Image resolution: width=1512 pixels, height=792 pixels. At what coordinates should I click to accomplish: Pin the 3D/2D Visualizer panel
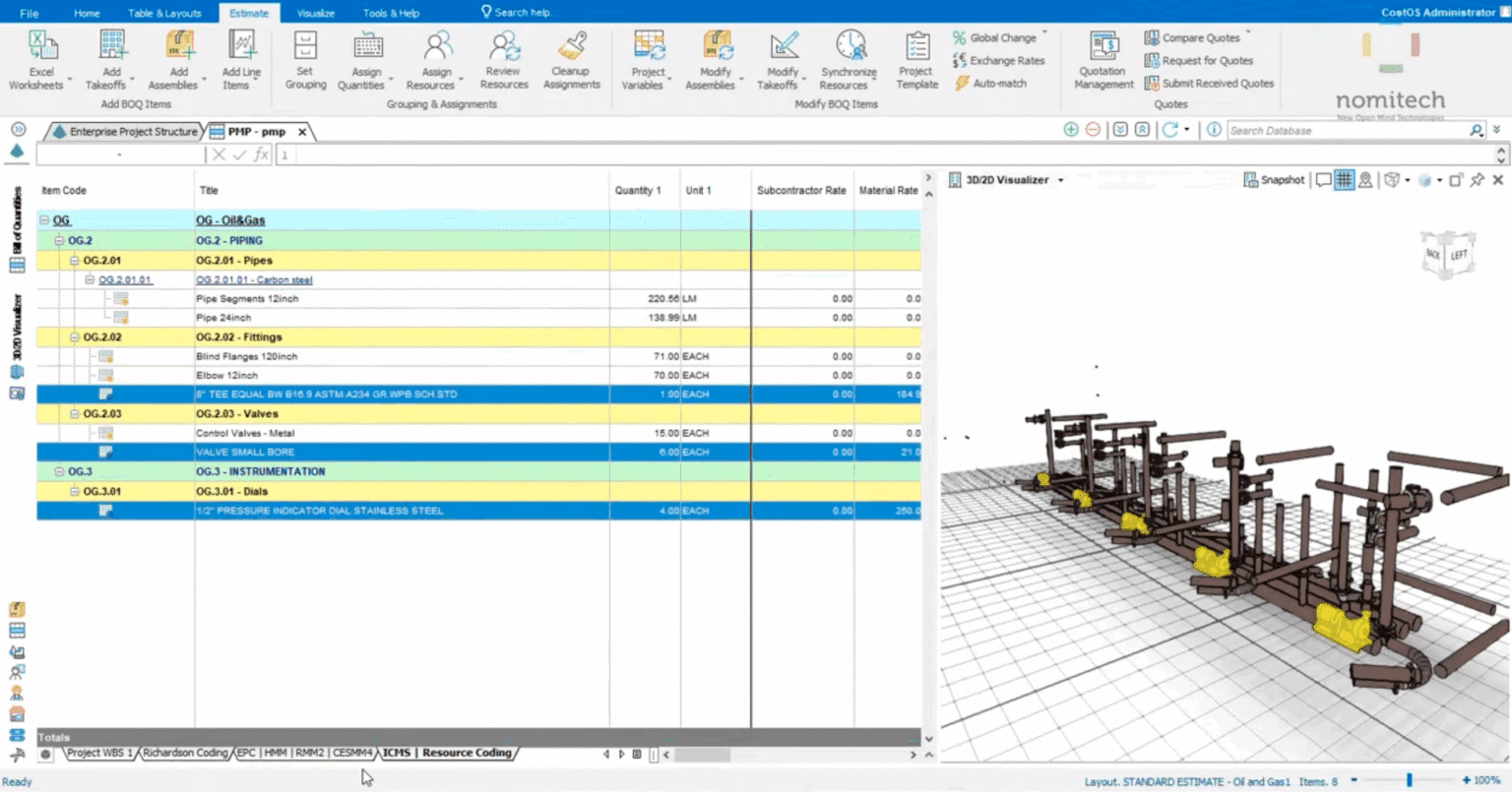(1477, 180)
